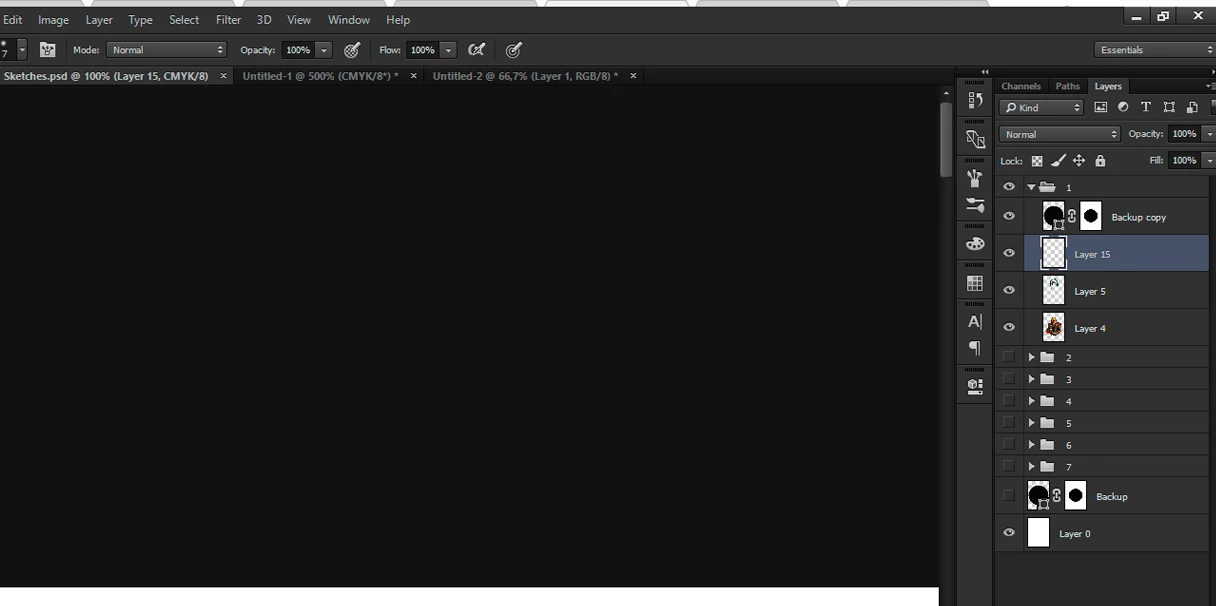Open the Image menu
Screen dimensions: 1216x606
point(54,20)
